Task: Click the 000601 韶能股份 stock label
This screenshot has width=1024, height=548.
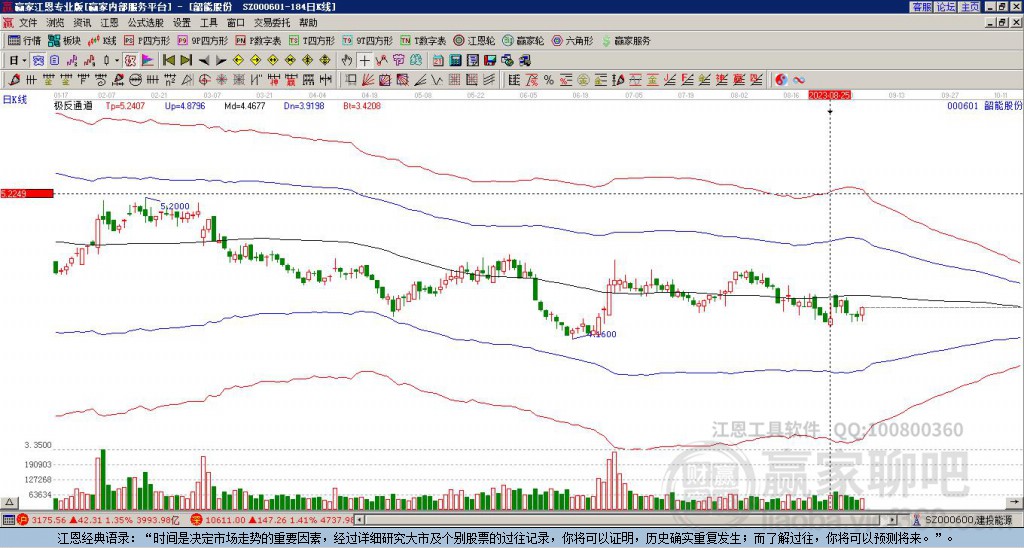Action: click(984, 106)
